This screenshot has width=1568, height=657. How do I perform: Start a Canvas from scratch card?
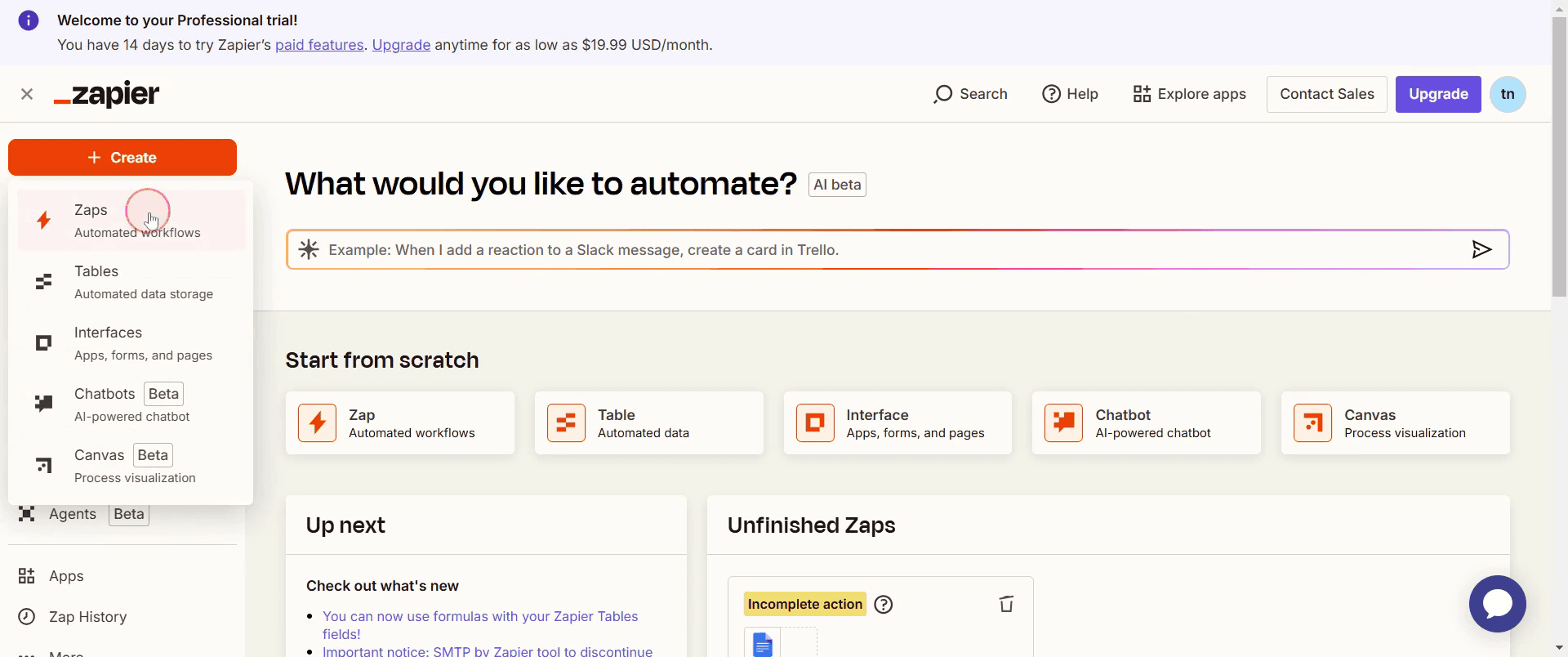pos(1396,423)
